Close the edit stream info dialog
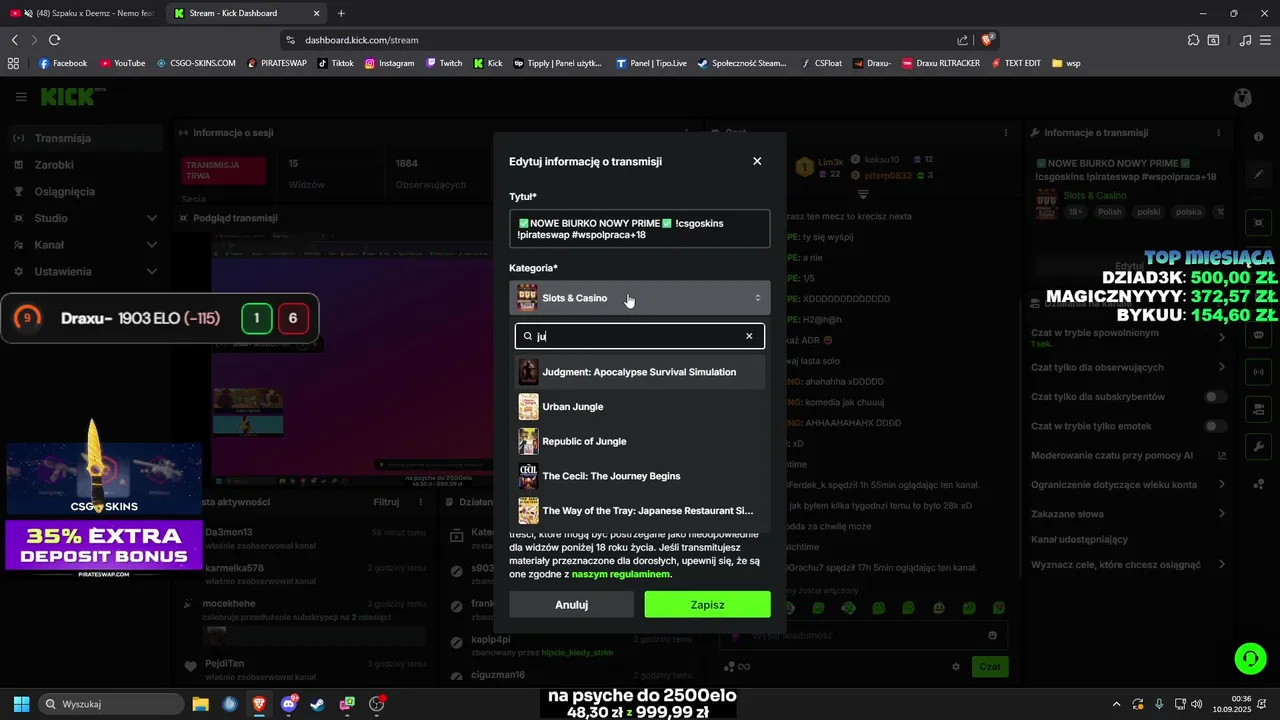 pyautogui.click(x=757, y=161)
